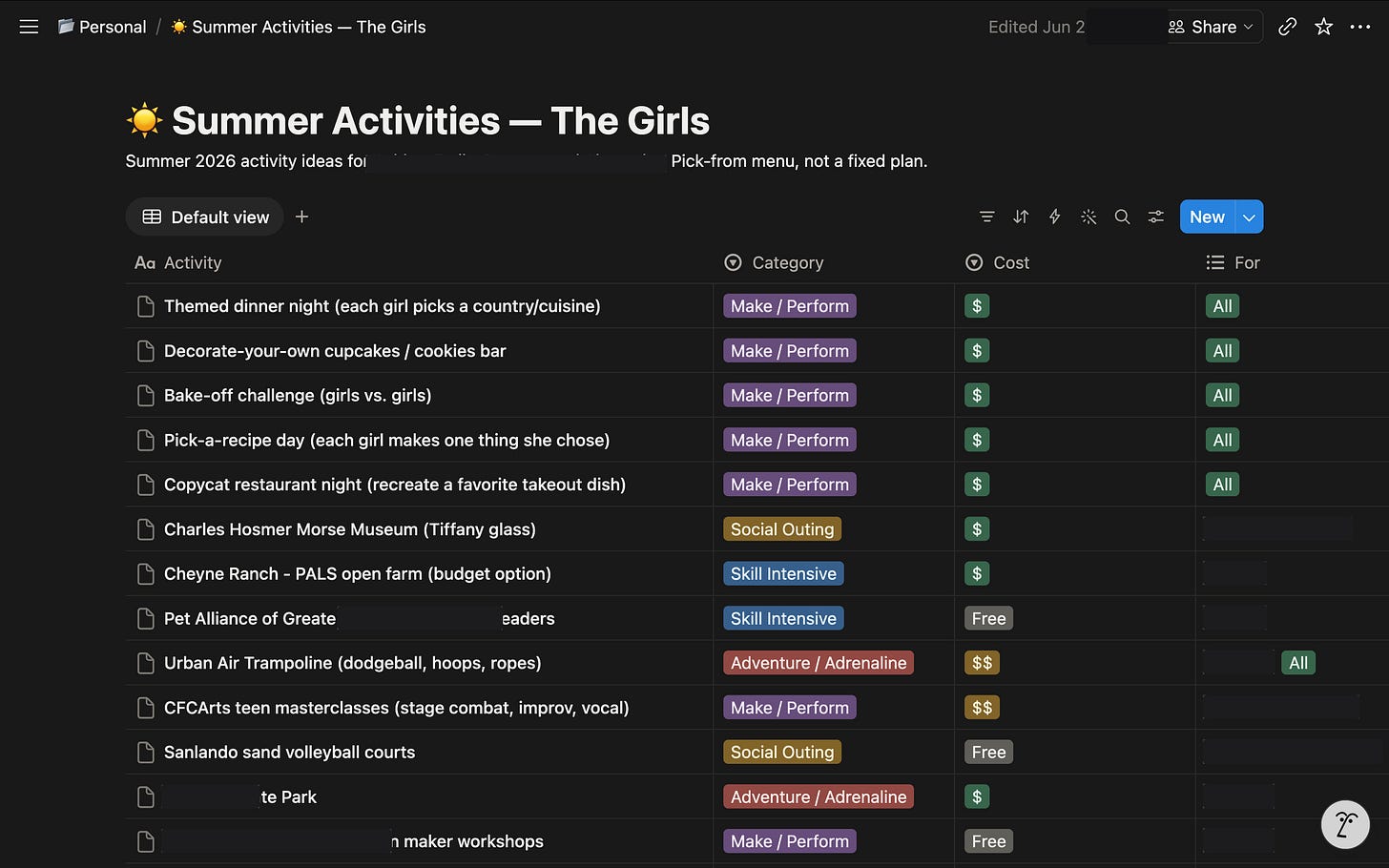The image size is (1389, 868).
Task: Click the AI sparkle icon in toolbar
Action: click(x=1088, y=217)
